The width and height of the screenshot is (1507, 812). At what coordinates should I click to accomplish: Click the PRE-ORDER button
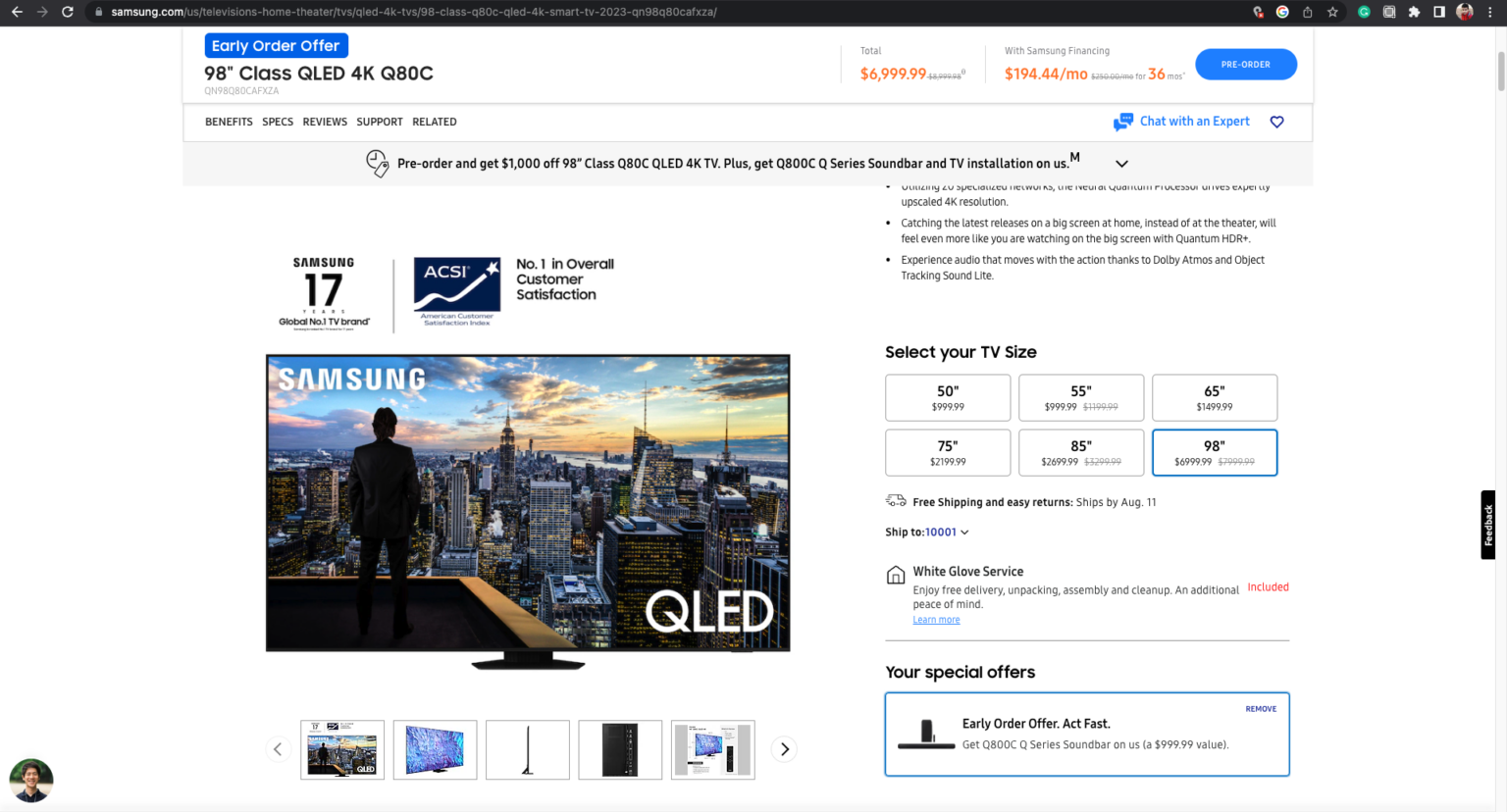pyautogui.click(x=1246, y=64)
